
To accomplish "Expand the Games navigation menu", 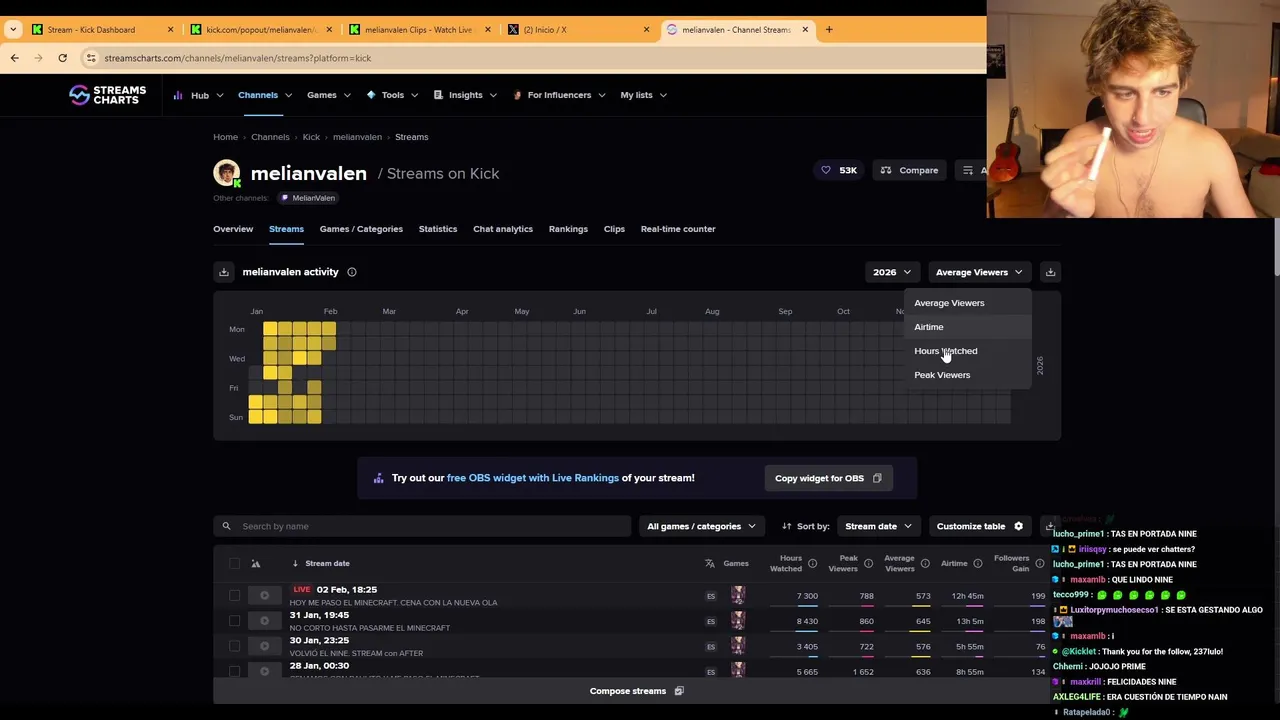I will [x=328, y=95].
